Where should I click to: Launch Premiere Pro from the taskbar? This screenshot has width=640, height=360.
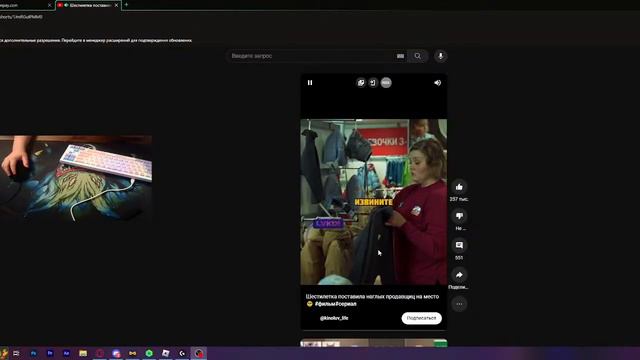50,353
